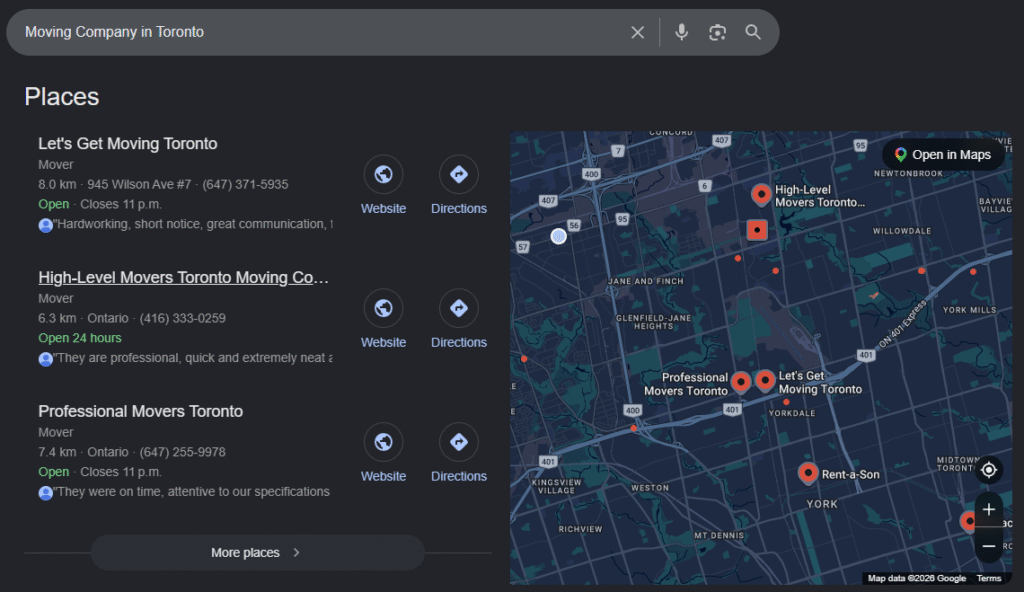The image size is (1024, 592).
Task: Submit search with magnifying glass icon
Action: (753, 32)
